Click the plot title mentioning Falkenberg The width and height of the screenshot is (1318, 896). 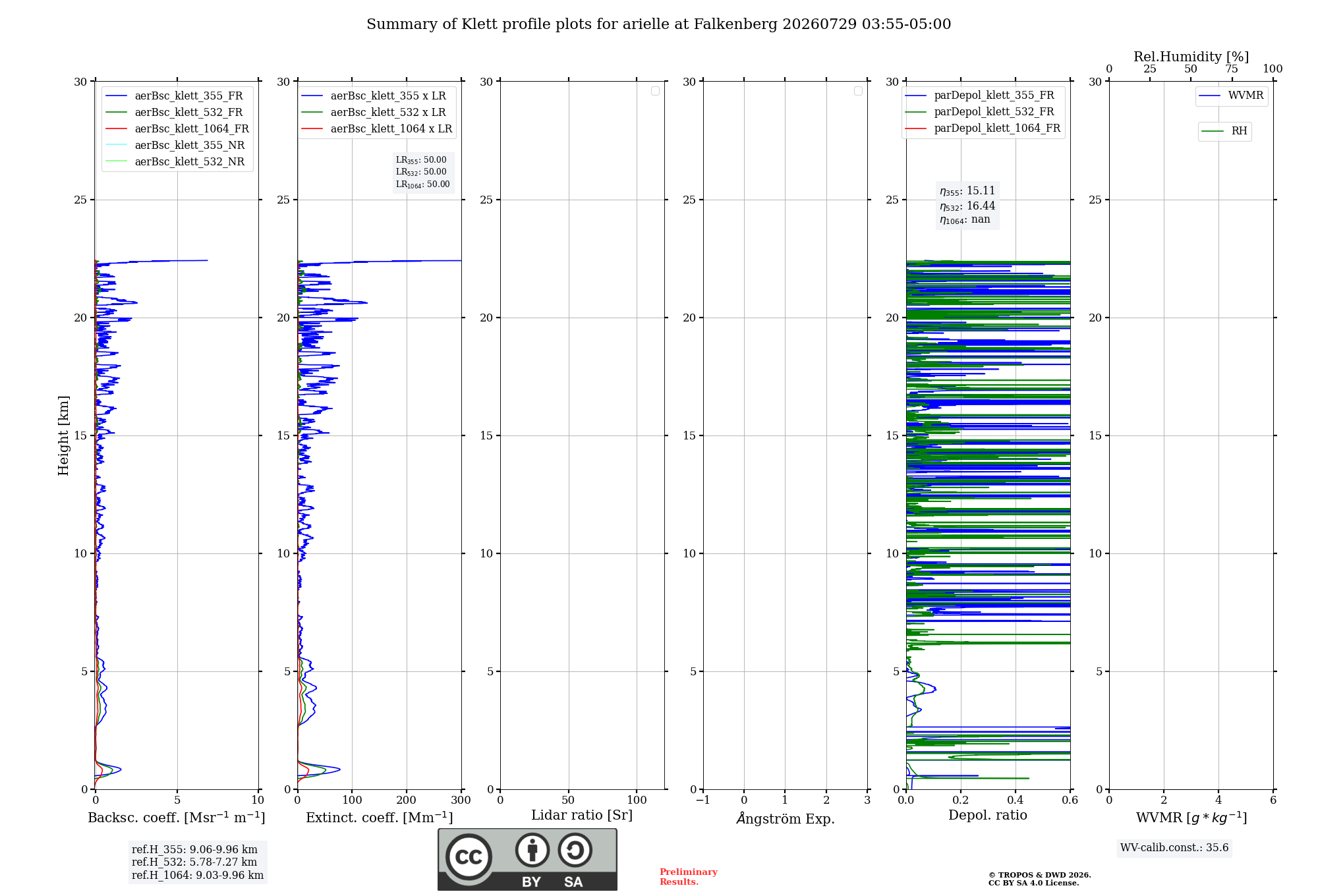tap(659, 24)
